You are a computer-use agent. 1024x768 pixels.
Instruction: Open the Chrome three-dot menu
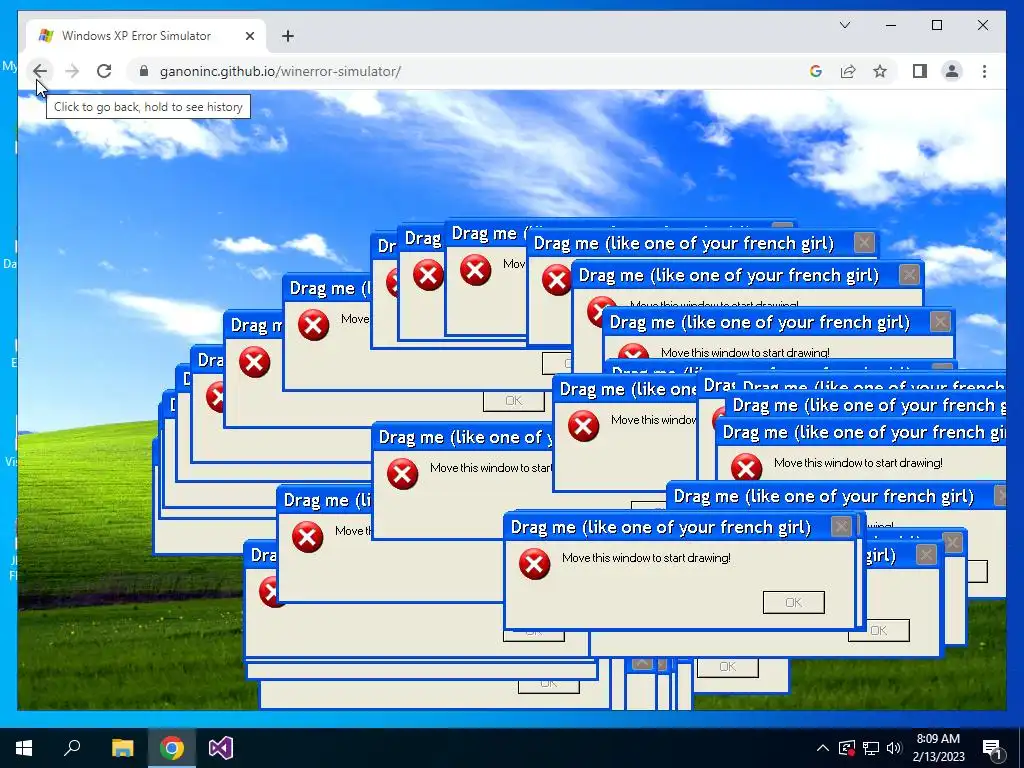click(984, 71)
